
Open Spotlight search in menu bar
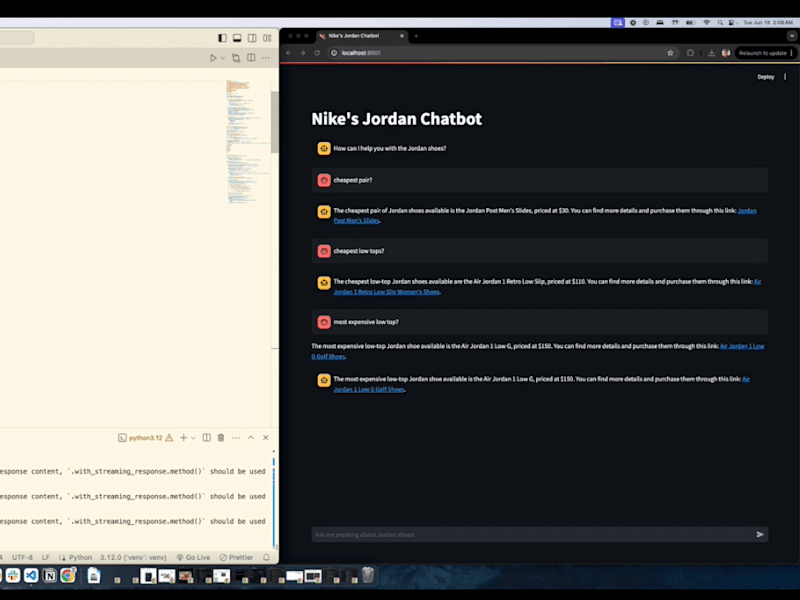pos(720,22)
